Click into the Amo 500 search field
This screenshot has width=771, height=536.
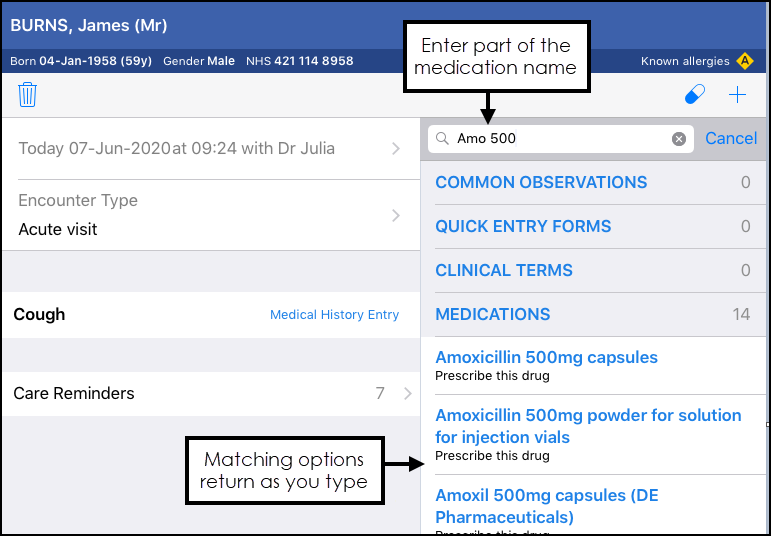tap(560, 139)
